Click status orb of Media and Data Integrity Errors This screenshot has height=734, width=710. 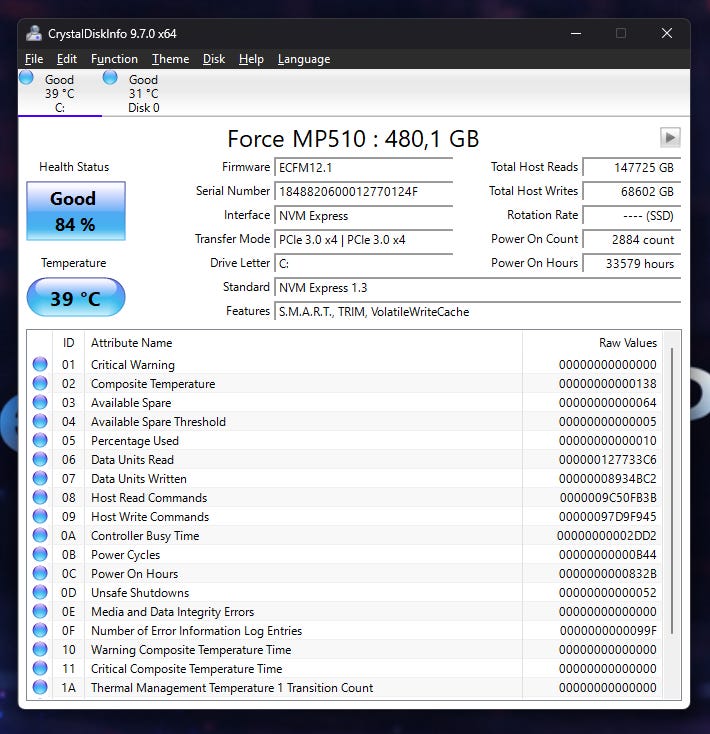[40, 611]
